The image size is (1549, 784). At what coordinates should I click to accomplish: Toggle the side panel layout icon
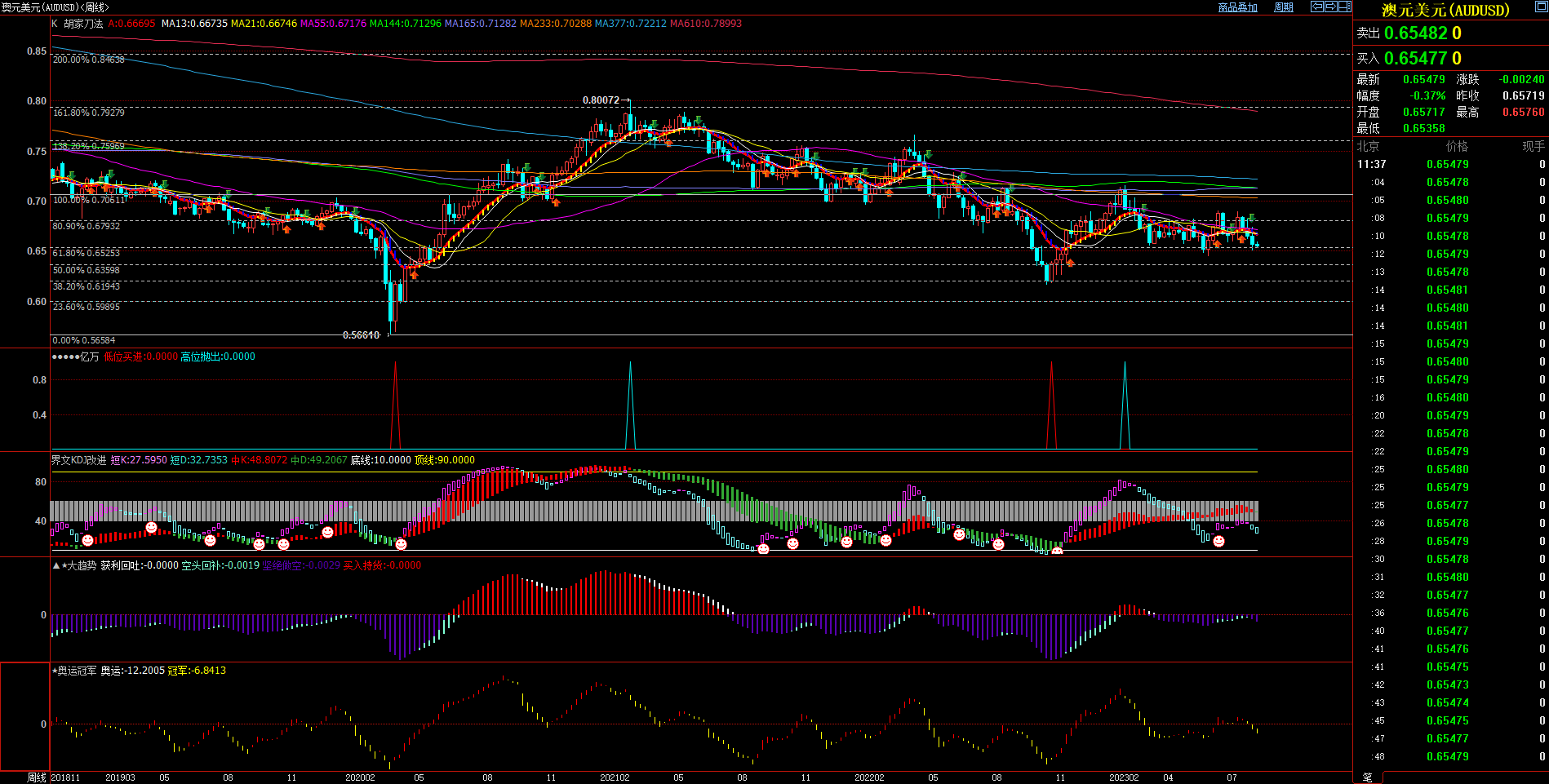[x=1344, y=7]
